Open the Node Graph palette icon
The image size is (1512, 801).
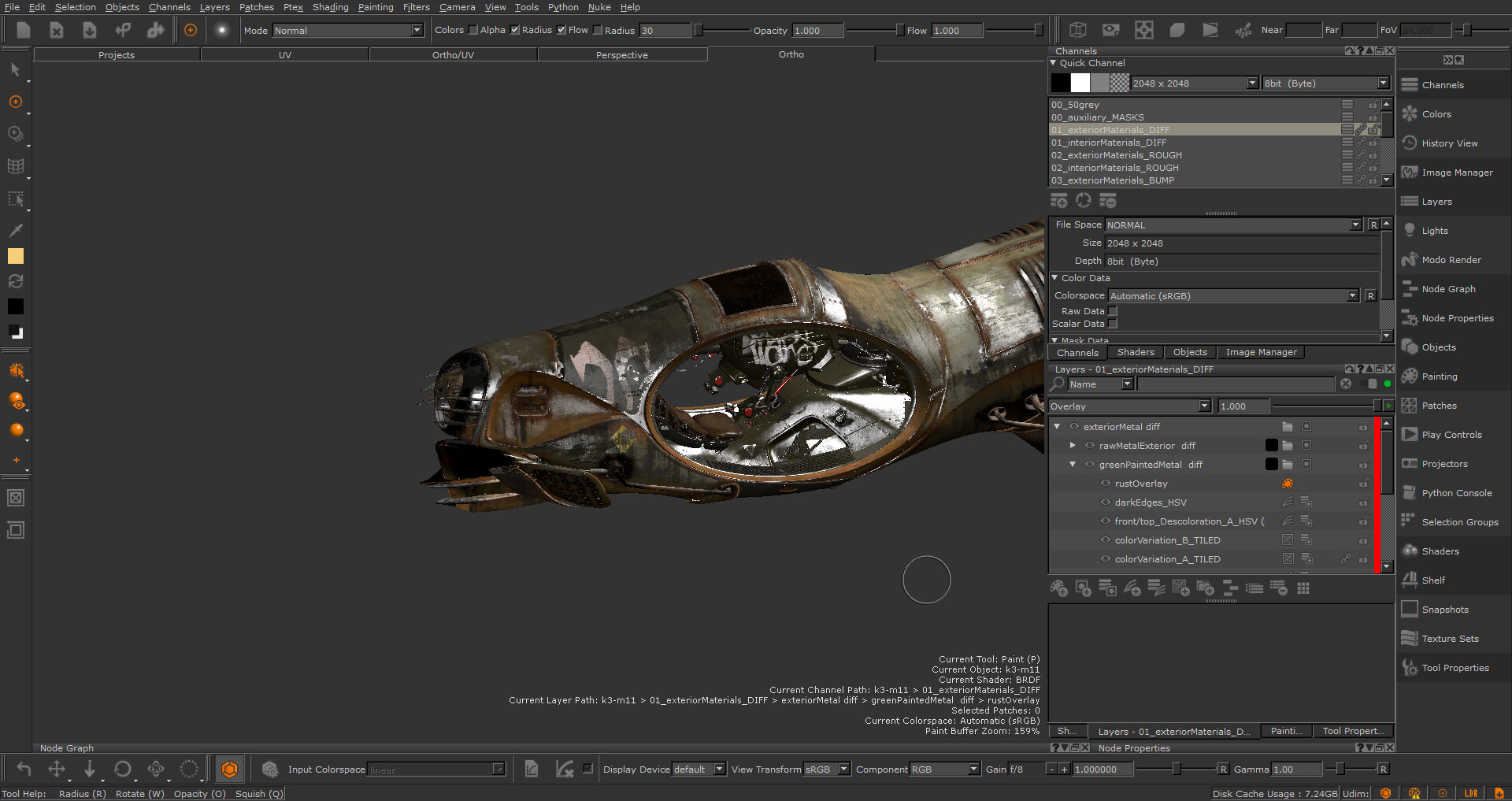pos(1410,289)
